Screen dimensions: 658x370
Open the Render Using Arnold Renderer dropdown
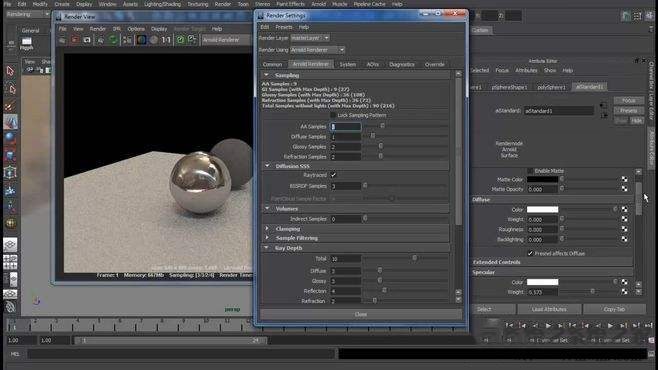point(317,50)
